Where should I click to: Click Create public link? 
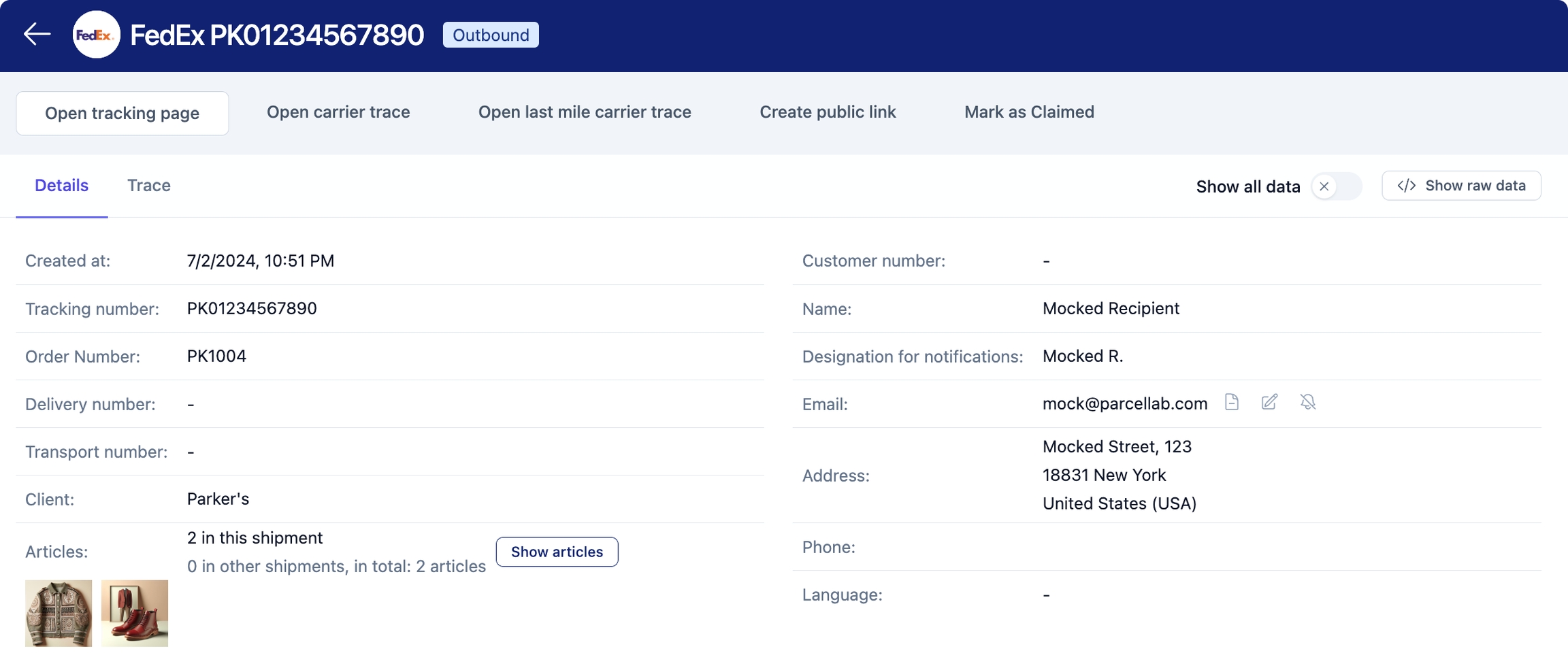(828, 112)
